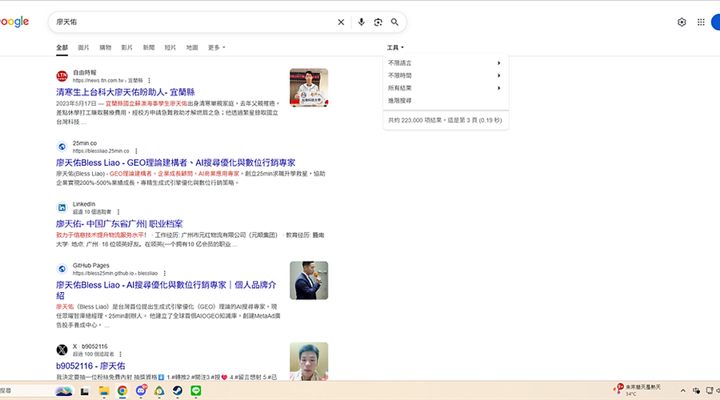Click the X logo favicon of b9052116
The height and width of the screenshot is (400, 720).
pos(62,350)
